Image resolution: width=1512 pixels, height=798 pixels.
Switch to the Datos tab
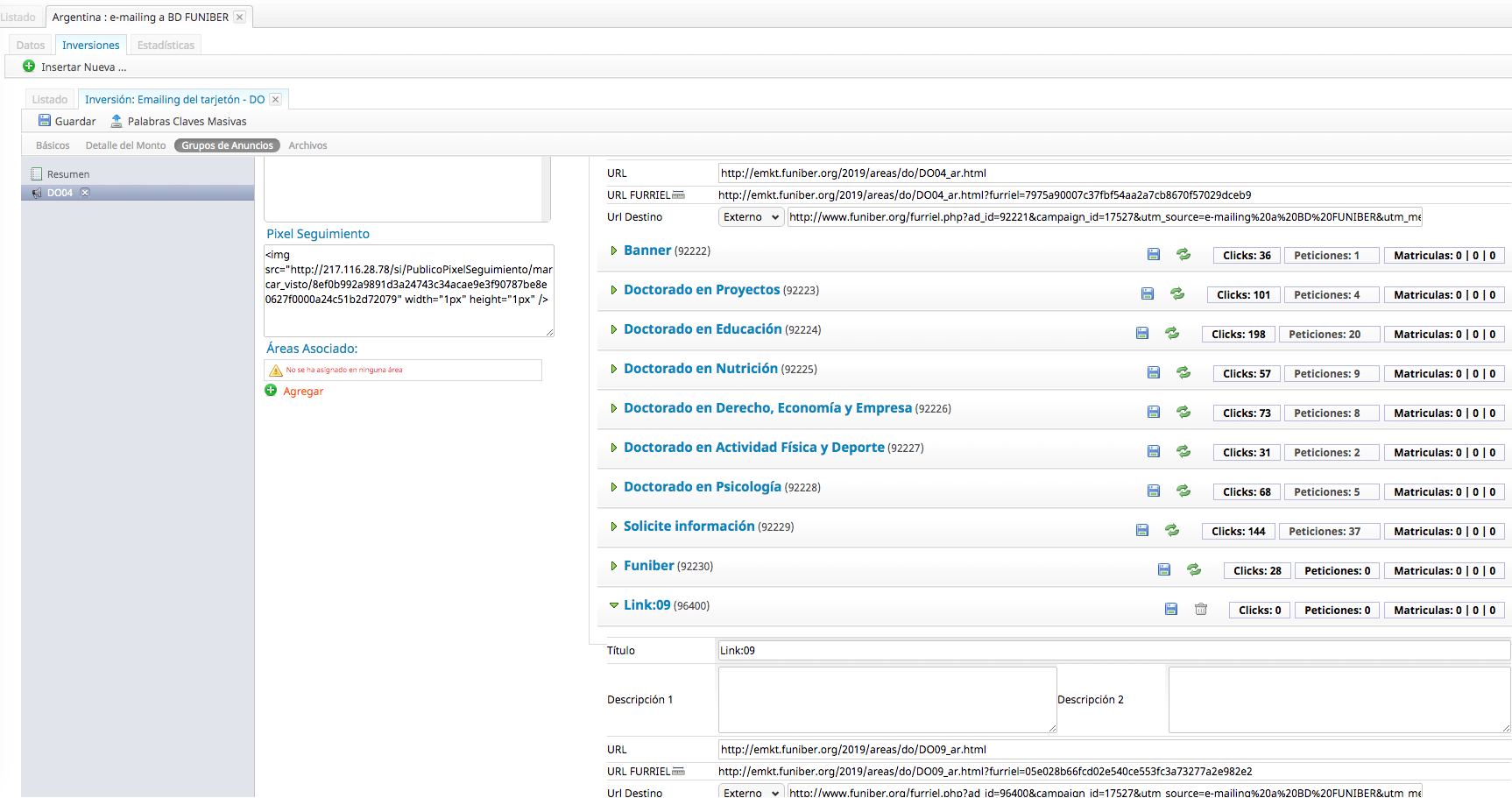tap(31, 45)
